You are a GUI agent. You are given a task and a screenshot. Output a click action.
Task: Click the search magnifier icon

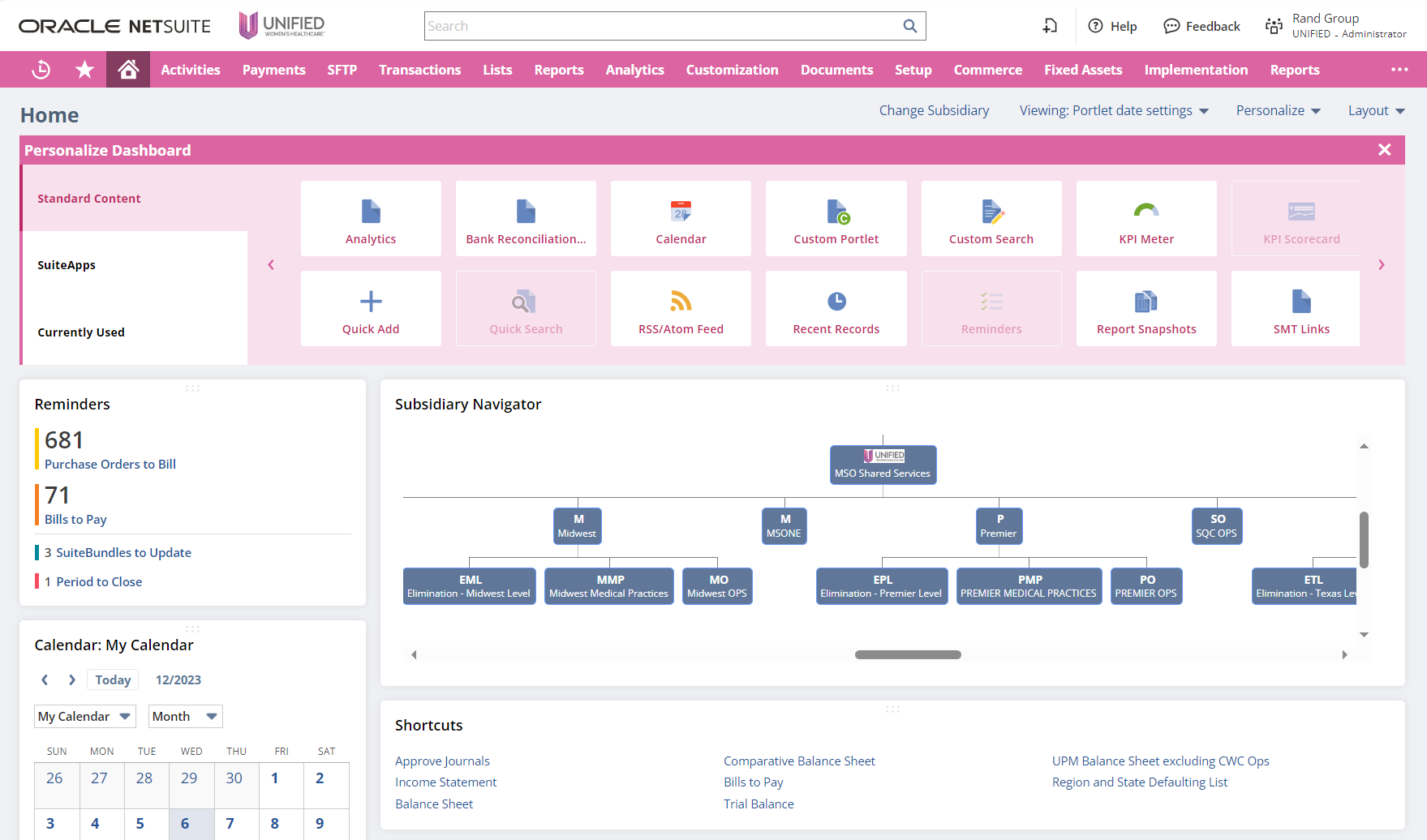[x=910, y=26]
